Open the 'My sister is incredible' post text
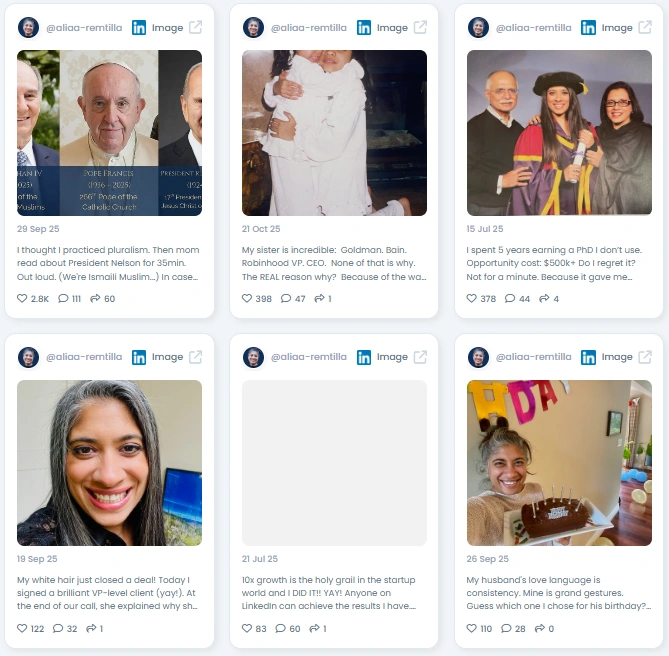The image size is (669, 656). click(x=334, y=263)
